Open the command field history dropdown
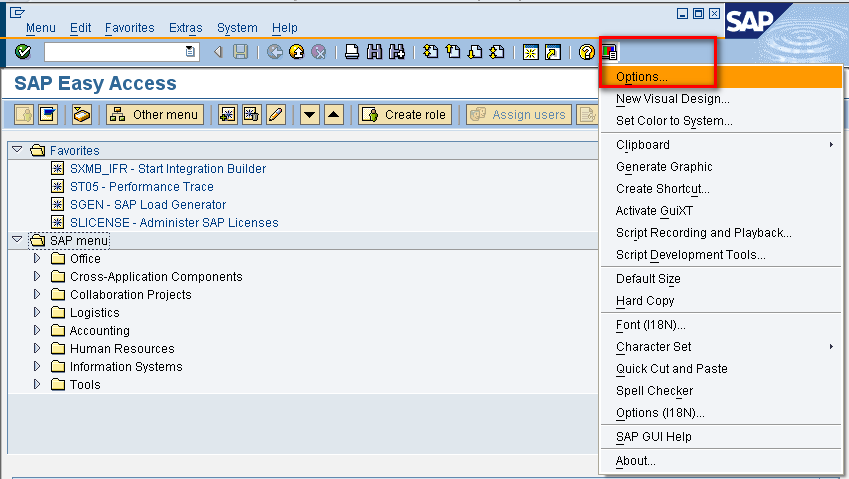Viewport: 849px width, 479px height. pyautogui.click(x=191, y=52)
